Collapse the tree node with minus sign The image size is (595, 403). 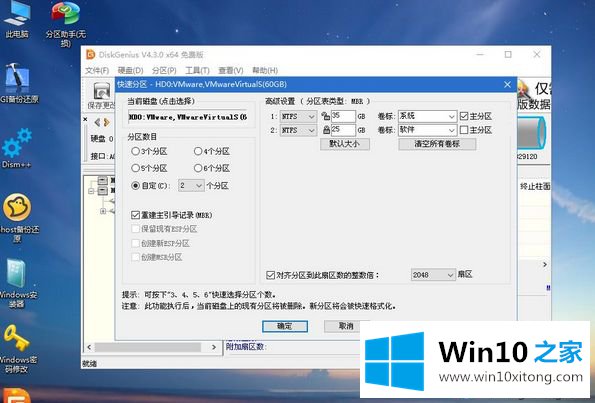[91, 191]
